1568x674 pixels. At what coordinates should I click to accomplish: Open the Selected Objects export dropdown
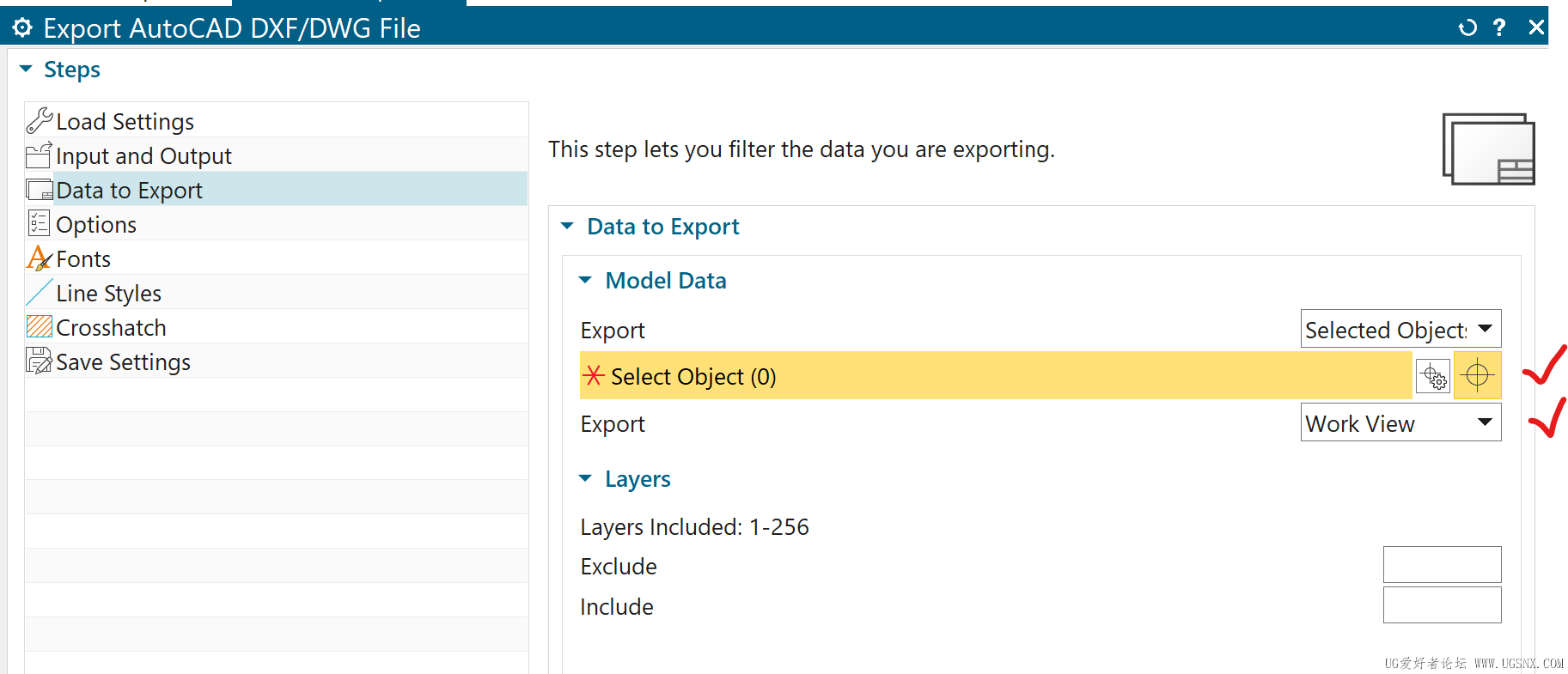coord(1400,329)
